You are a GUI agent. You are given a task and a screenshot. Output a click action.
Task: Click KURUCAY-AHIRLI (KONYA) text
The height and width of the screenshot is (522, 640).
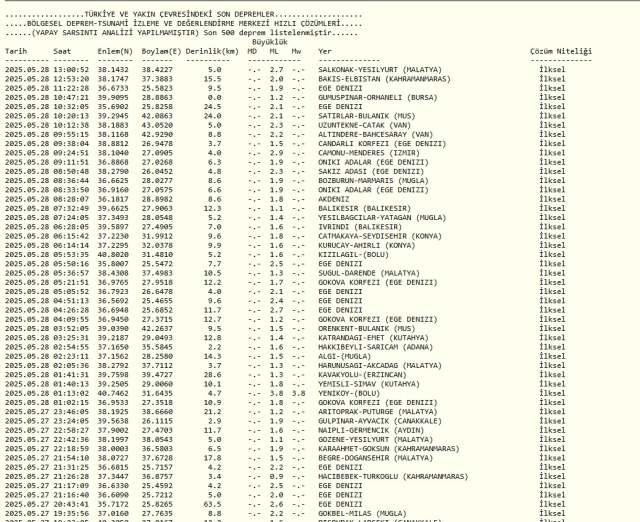(367, 245)
